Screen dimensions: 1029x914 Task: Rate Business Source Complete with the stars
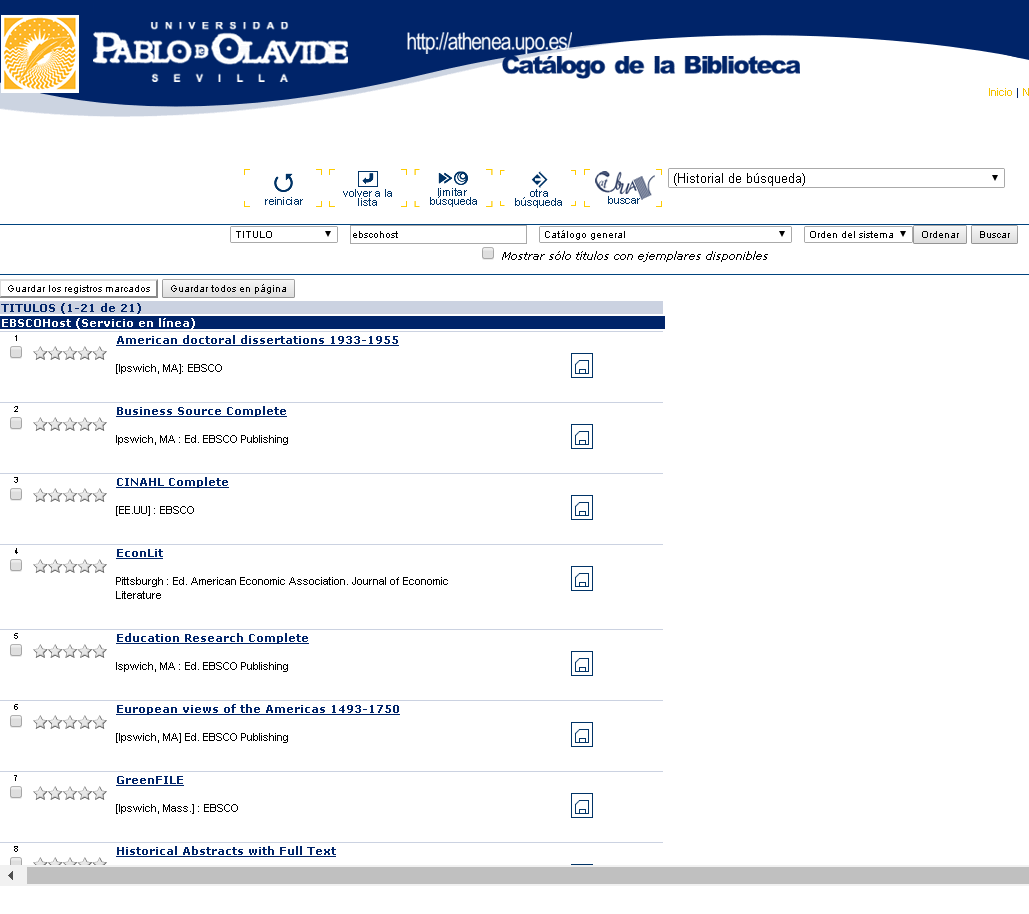click(x=70, y=425)
